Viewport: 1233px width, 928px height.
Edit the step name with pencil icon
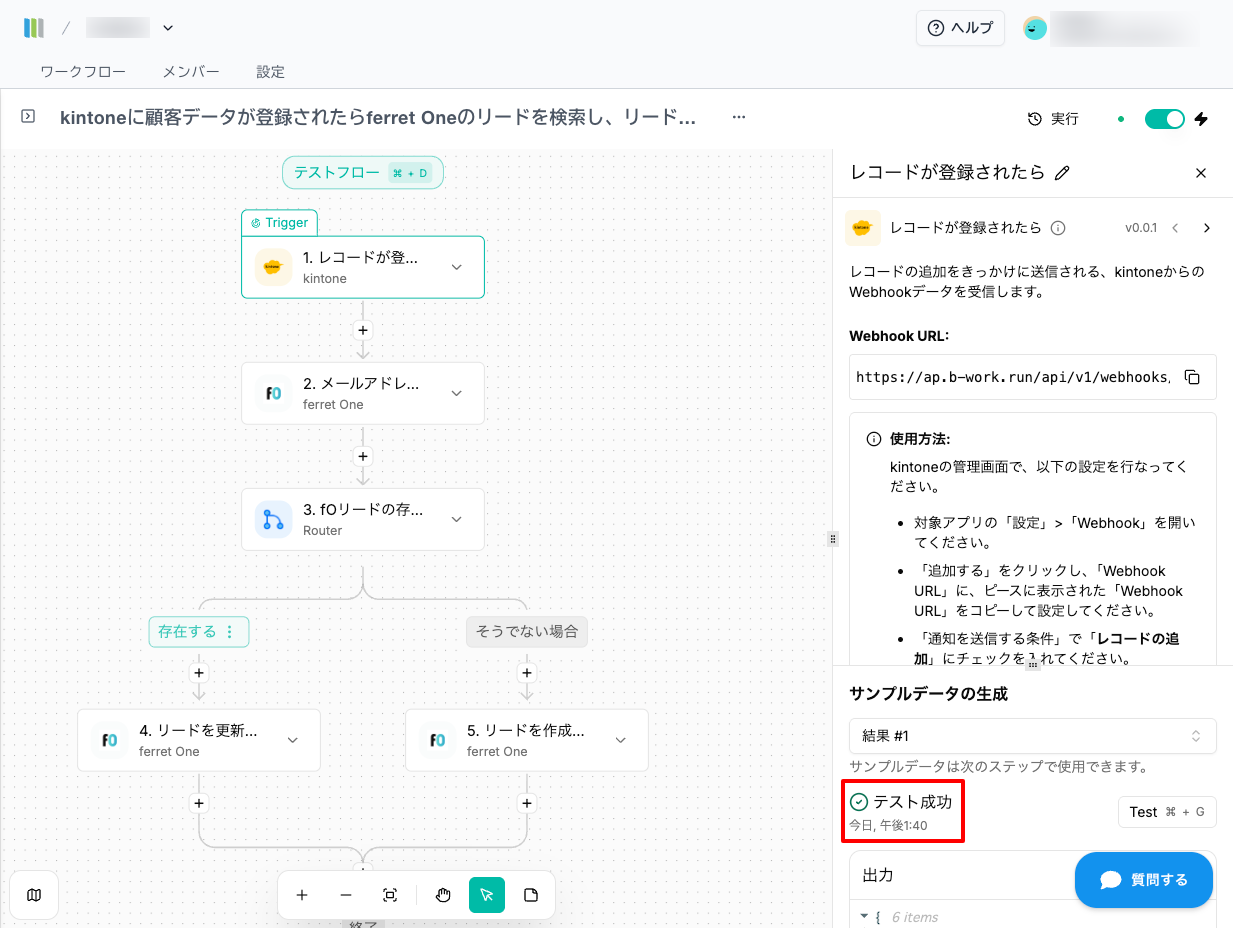[1063, 173]
